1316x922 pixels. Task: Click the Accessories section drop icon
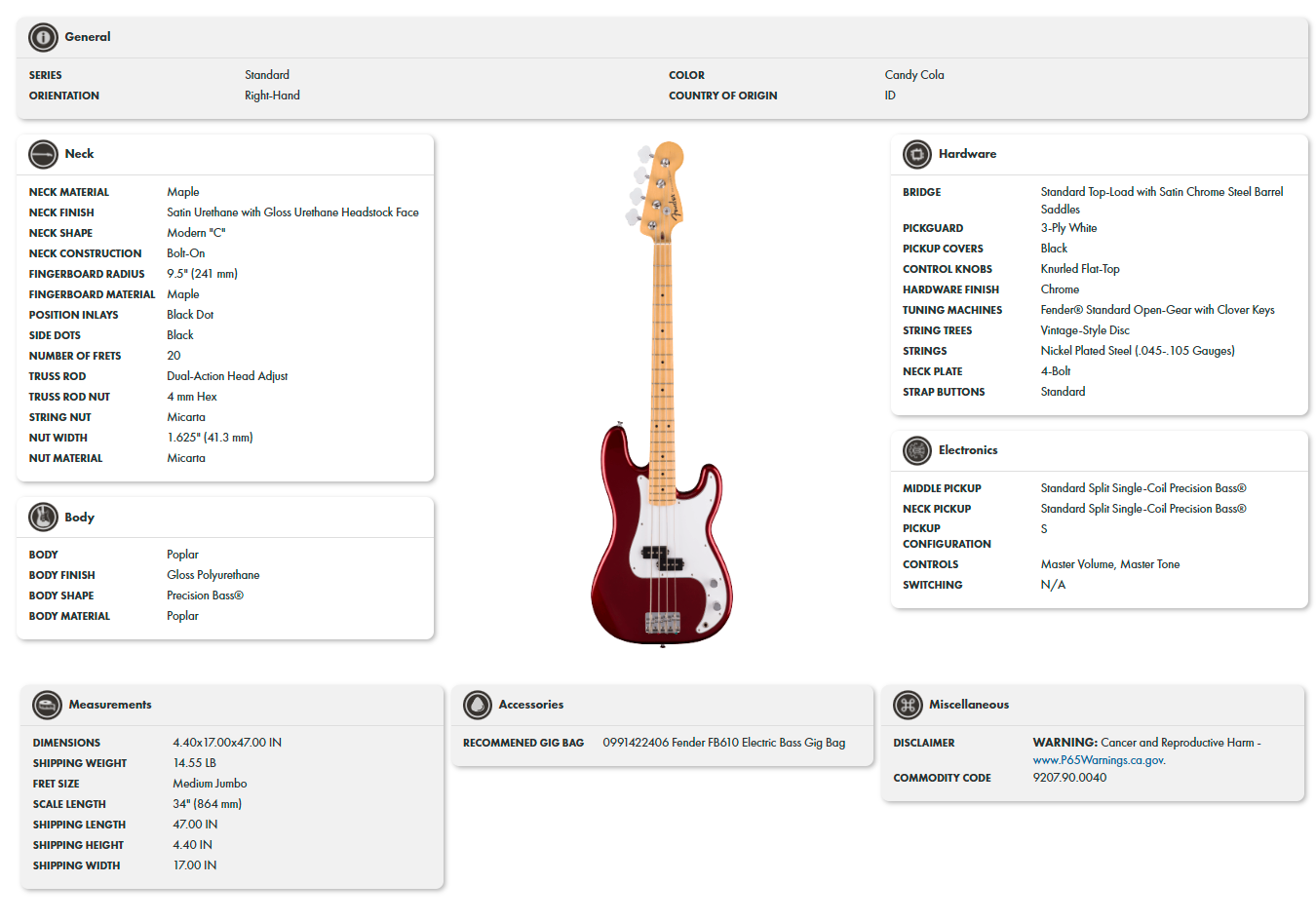[477, 704]
